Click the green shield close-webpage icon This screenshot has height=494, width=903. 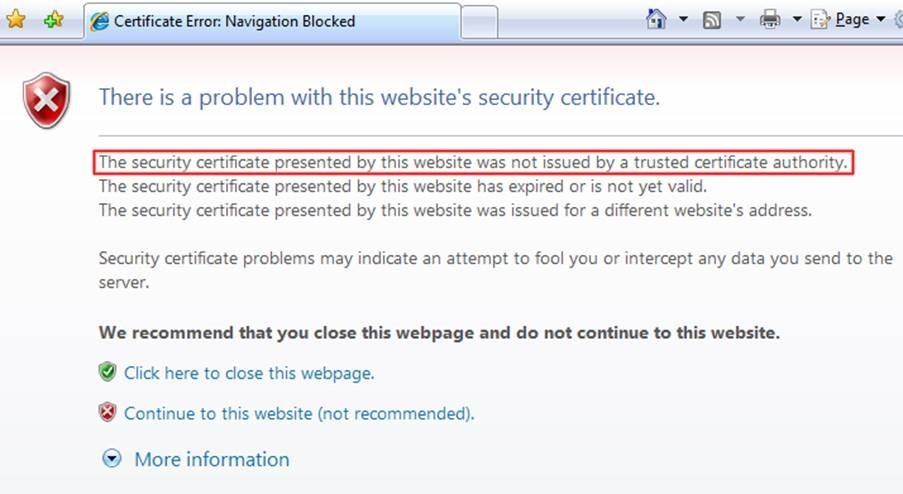click(108, 373)
